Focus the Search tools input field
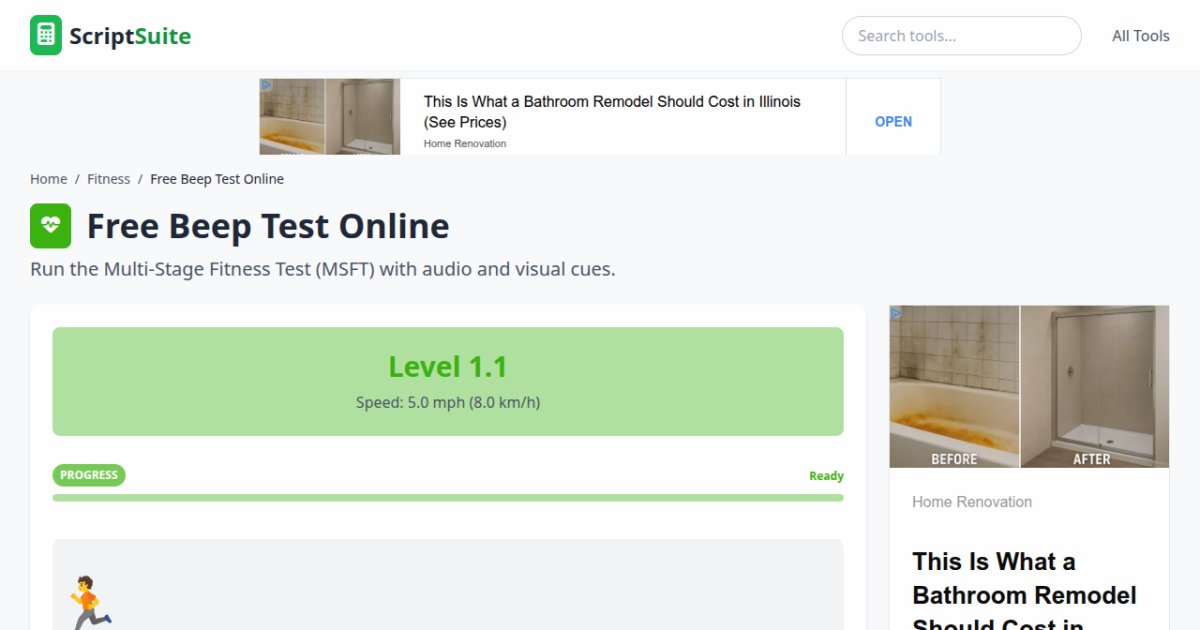This screenshot has width=1200, height=630. click(960, 36)
